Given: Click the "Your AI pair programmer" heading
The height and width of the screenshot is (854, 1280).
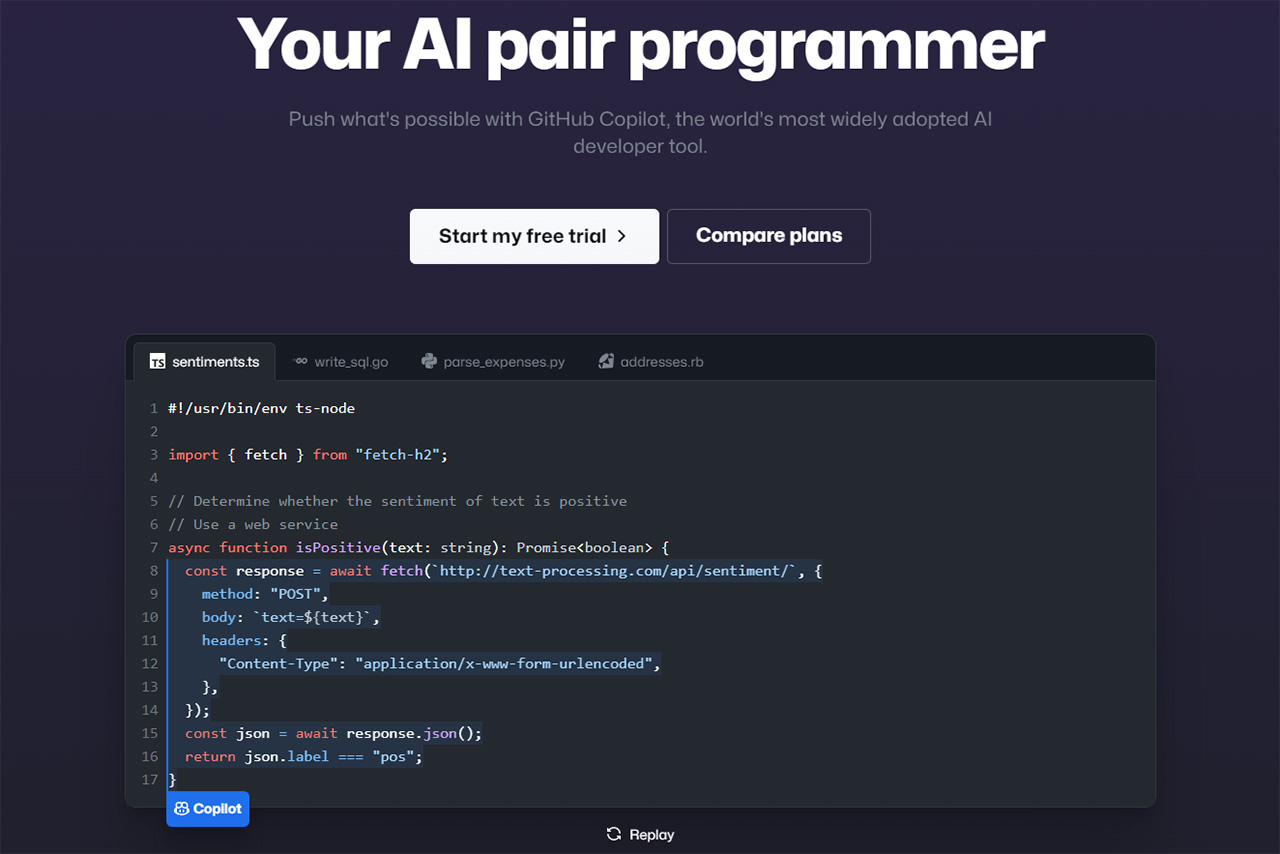Looking at the screenshot, I should [640, 45].
